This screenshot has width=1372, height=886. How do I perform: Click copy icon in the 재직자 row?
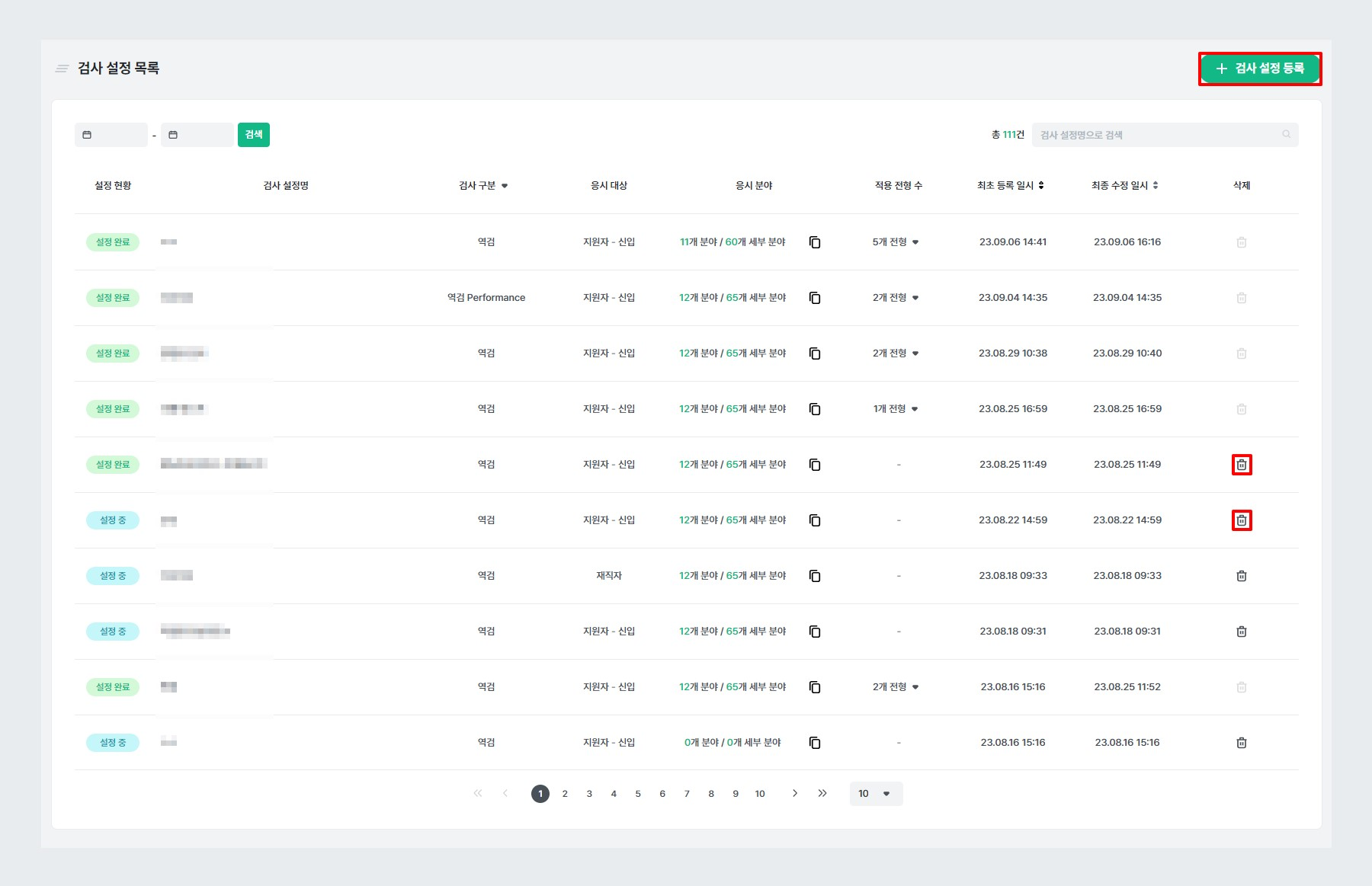(x=815, y=576)
